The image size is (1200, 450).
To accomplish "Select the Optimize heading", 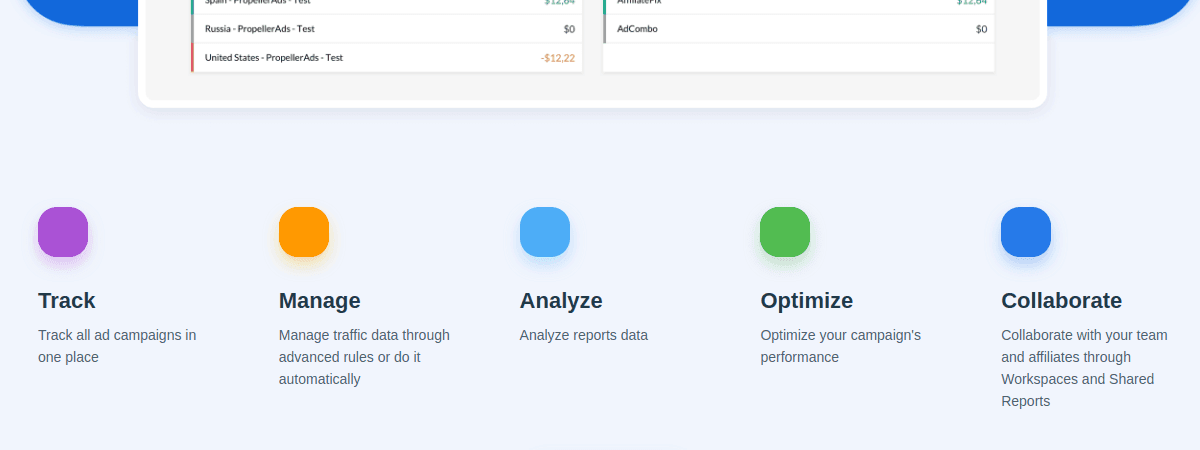I will [x=807, y=301].
